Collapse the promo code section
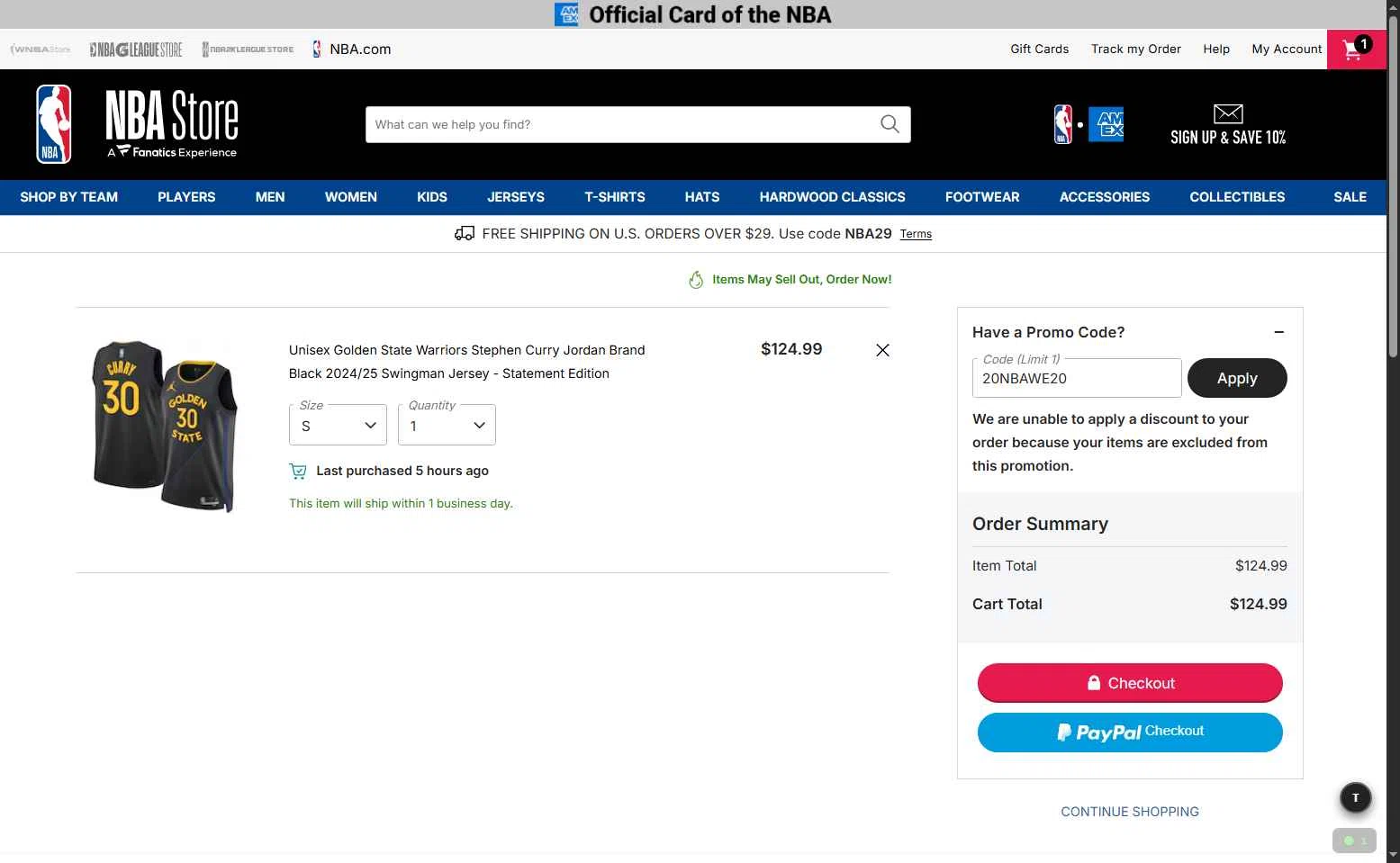The image size is (1400, 863). coord(1278,332)
